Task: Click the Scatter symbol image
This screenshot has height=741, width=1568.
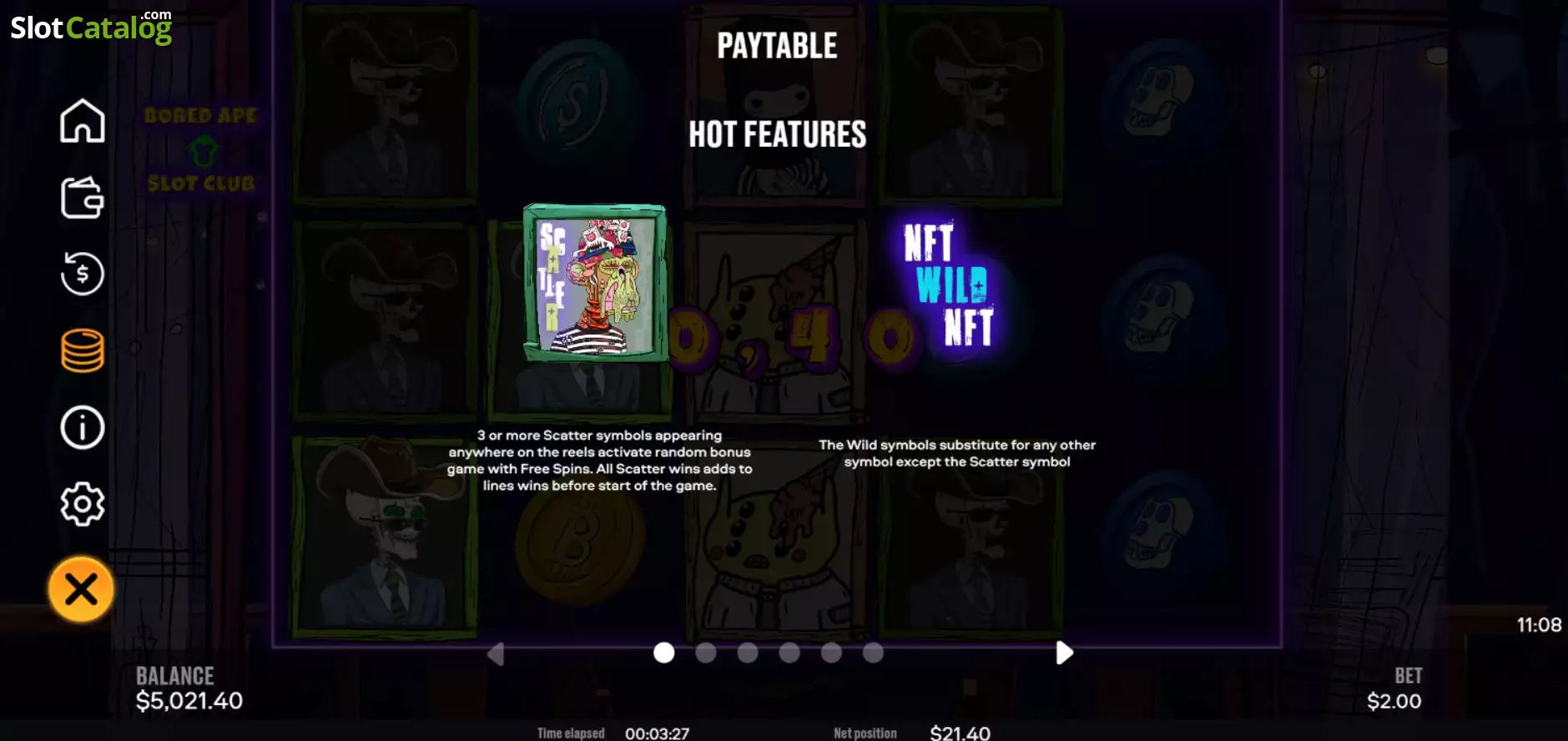Action: pos(595,283)
